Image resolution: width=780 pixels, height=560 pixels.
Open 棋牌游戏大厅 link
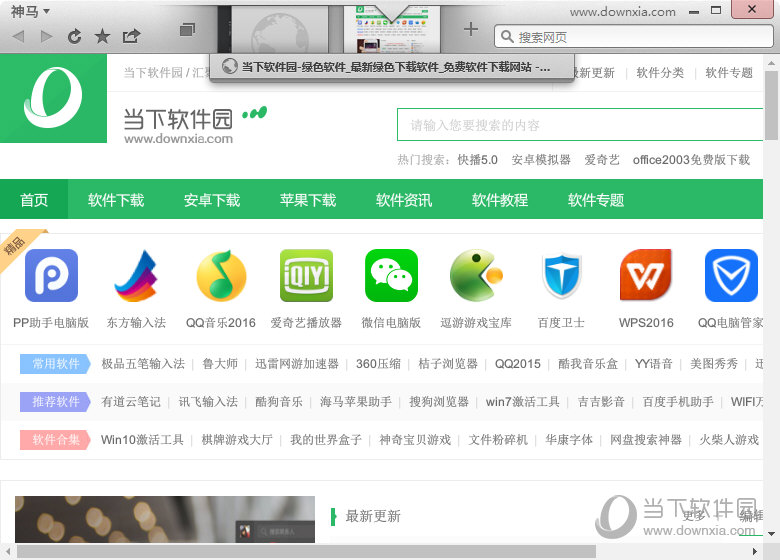coord(237,440)
